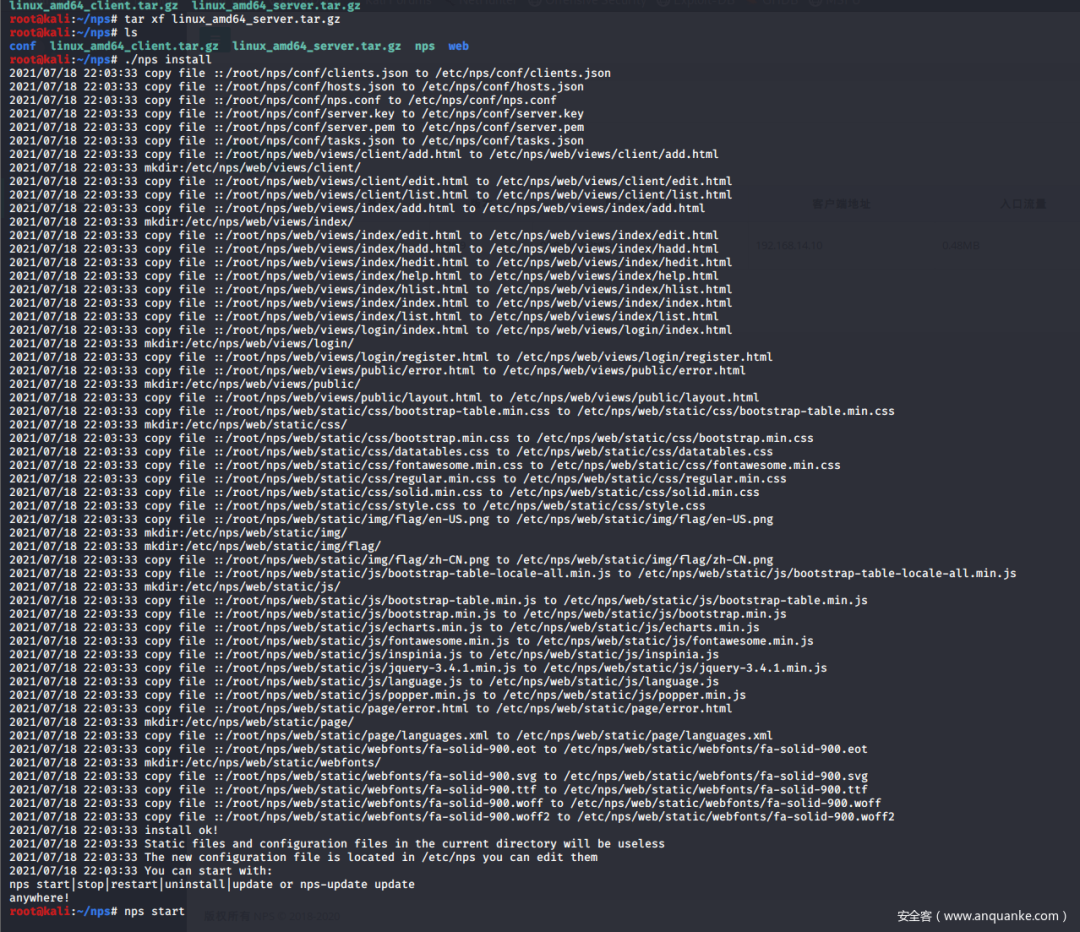Click the 'install ok!' log line
Viewport: 1080px width, 932px height.
[x=114, y=830]
